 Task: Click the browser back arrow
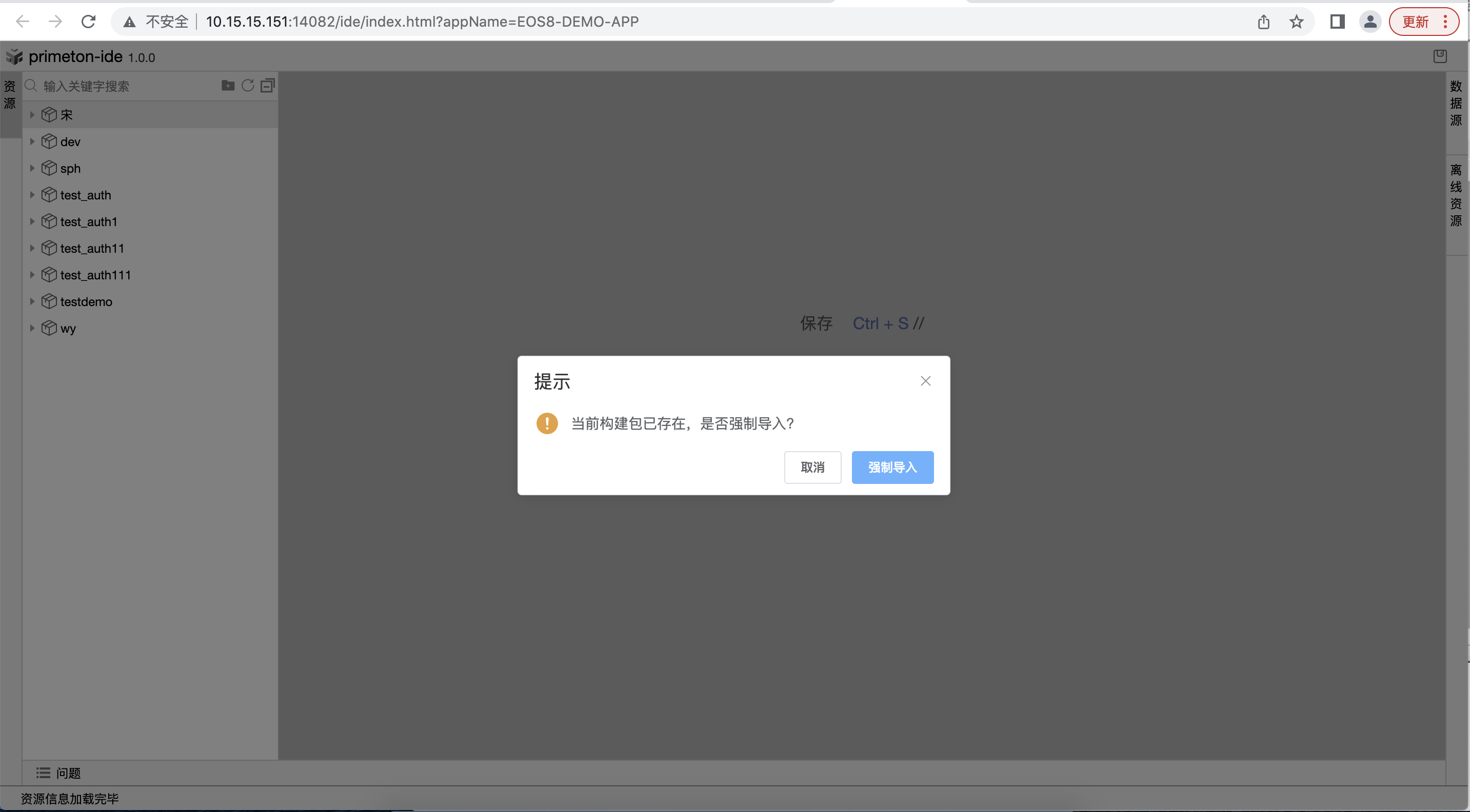pyautogui.click(x=22, y=22)
